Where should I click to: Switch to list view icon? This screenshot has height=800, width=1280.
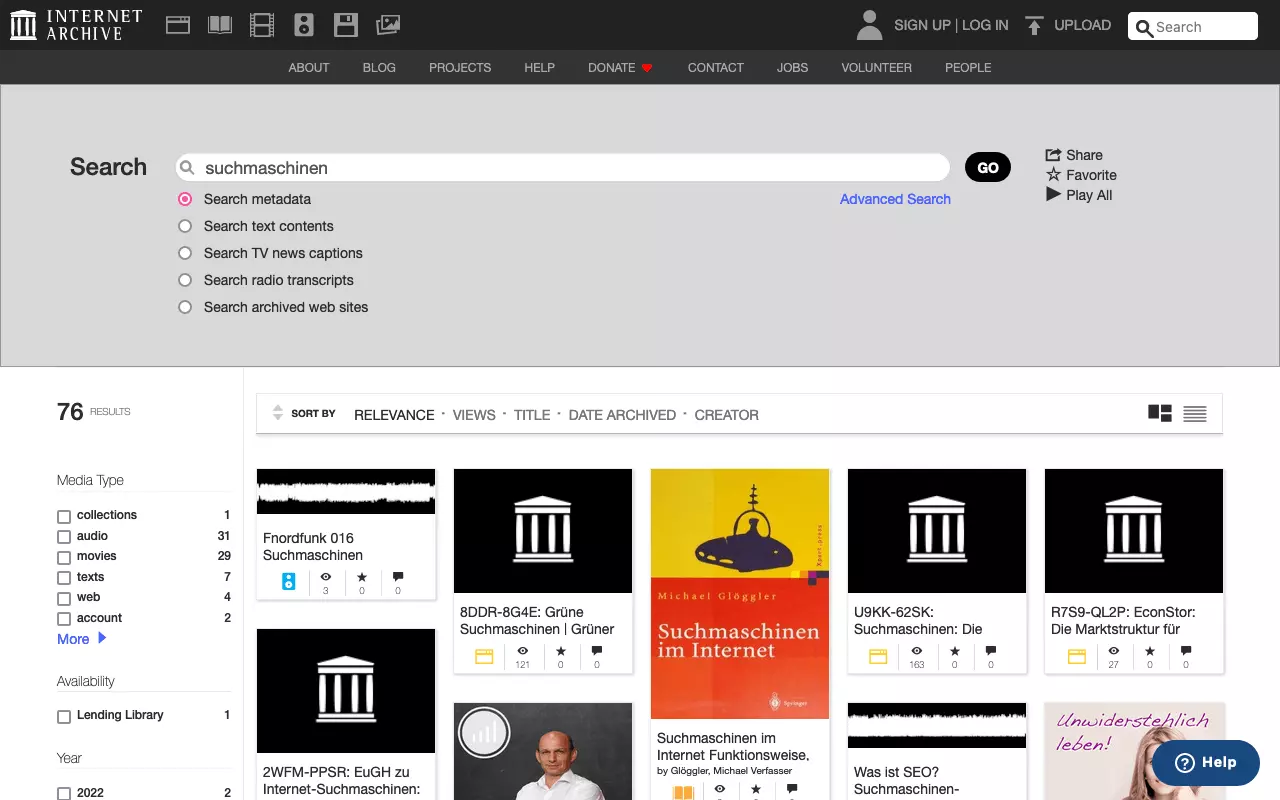click(x=1195, y=414)
